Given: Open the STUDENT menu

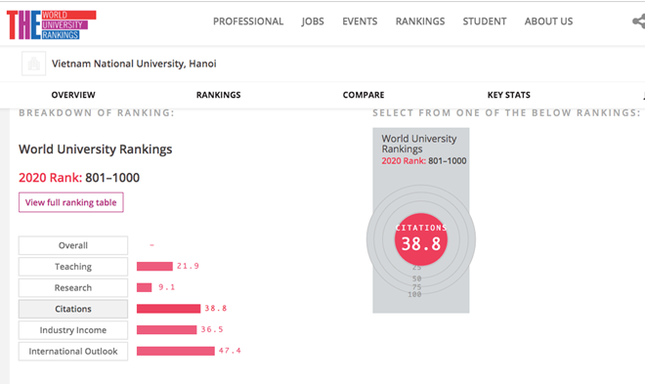Looking at the screenshot, I should click(x=485, y=21).
